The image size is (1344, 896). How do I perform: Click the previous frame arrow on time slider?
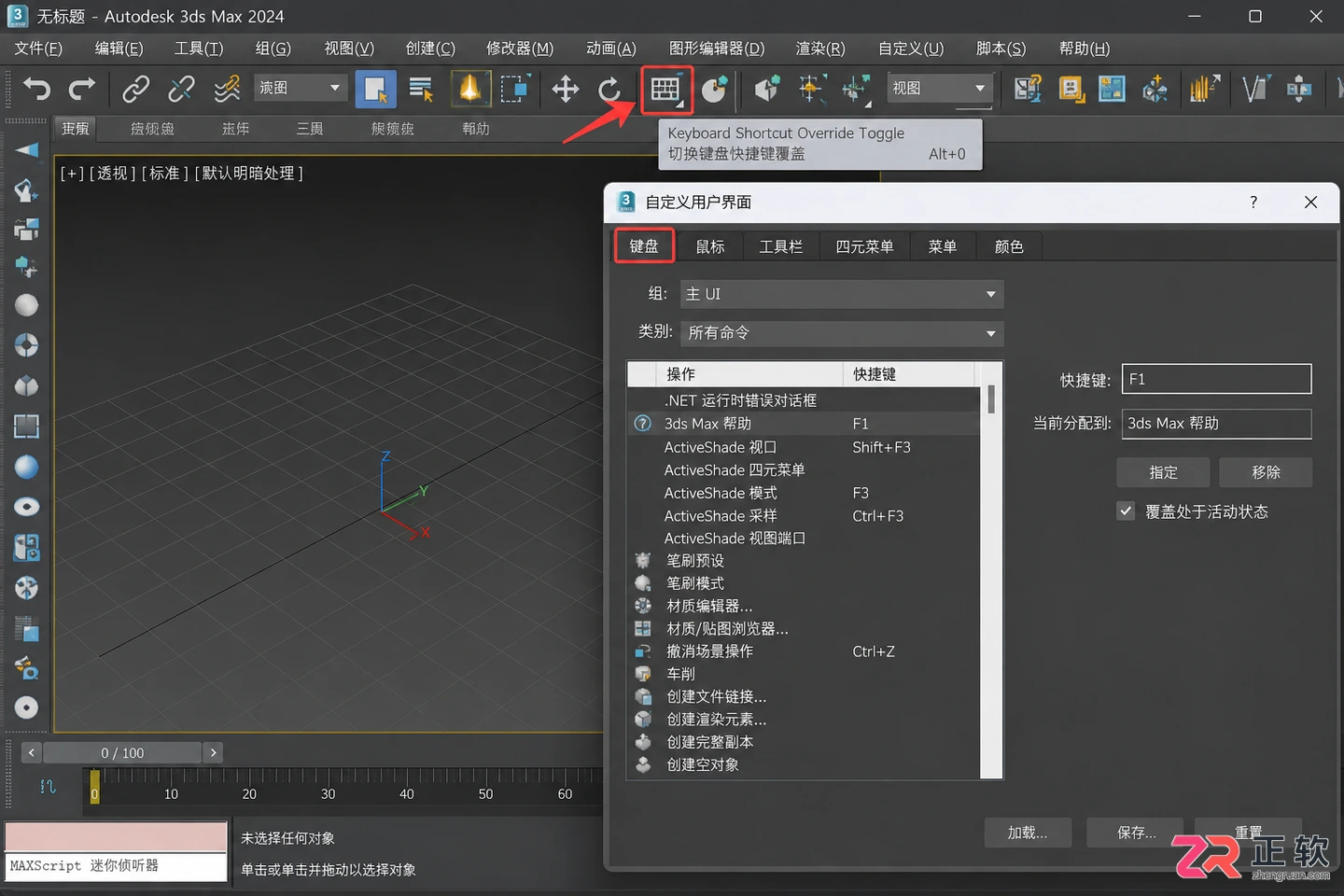click(31, 752)
